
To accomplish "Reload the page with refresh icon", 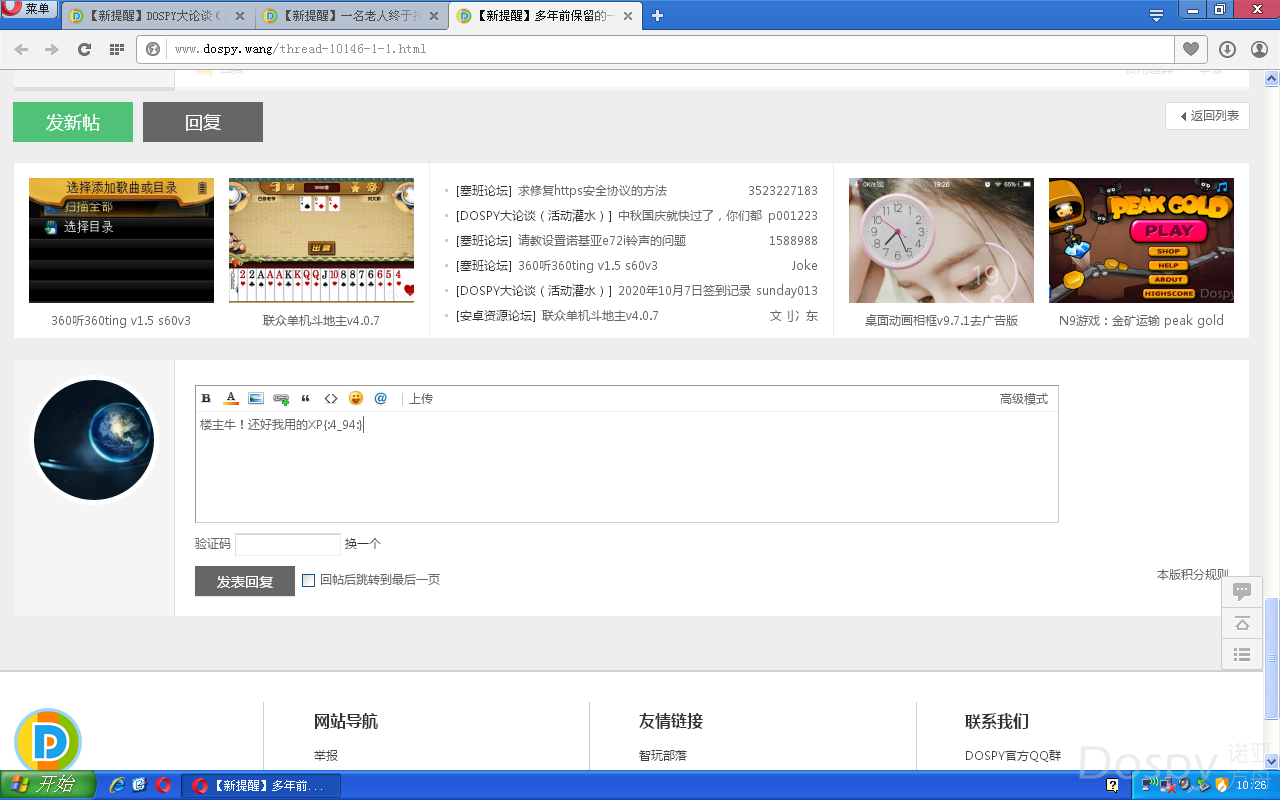I will click(84, 49).
